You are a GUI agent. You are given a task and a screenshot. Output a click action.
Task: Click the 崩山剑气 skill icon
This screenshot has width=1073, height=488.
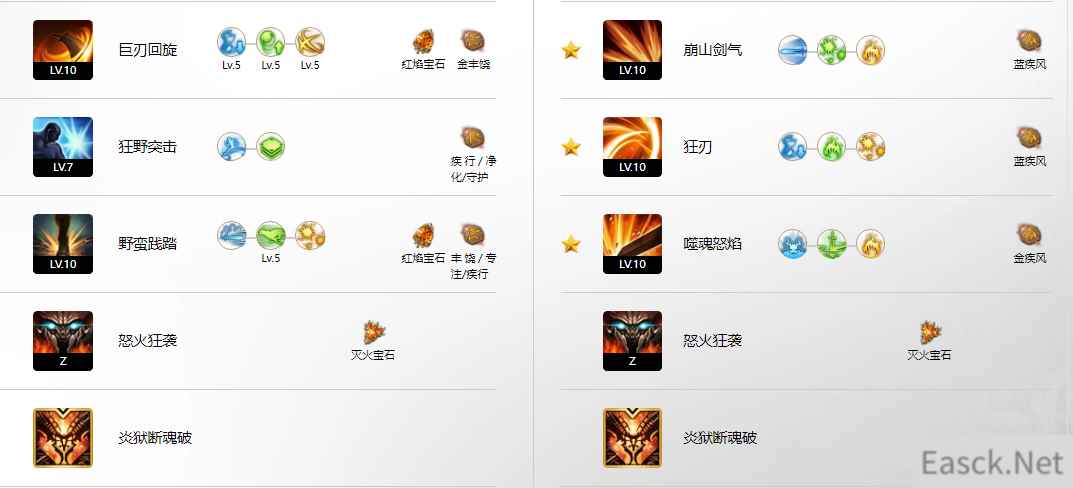pos(632,50)
